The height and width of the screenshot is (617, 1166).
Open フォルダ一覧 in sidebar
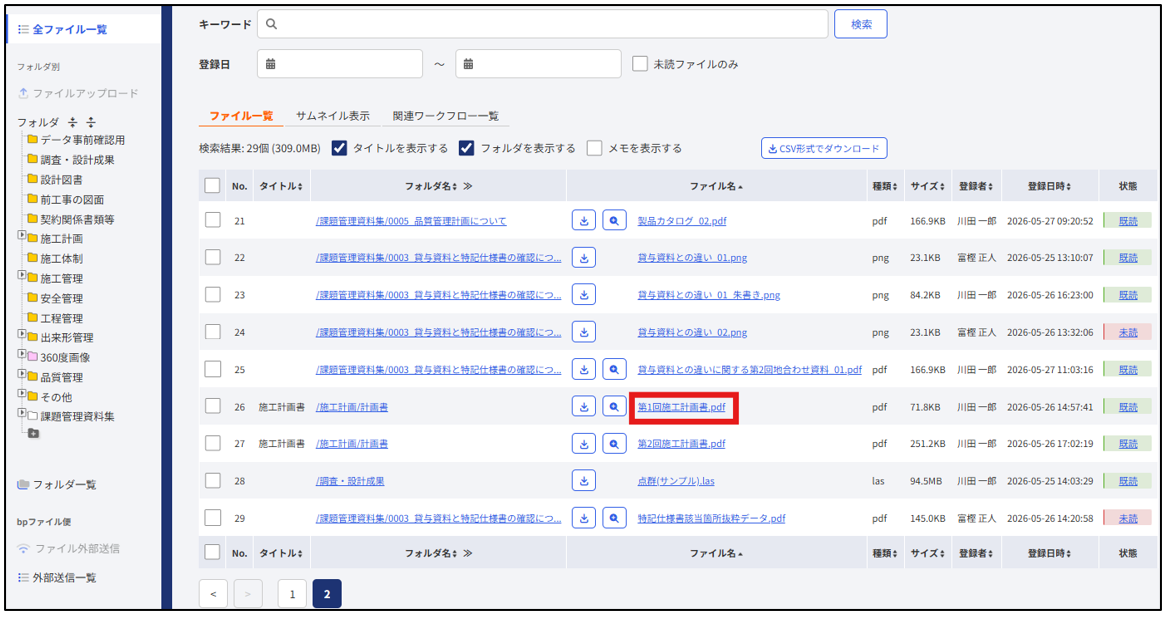point(57,485)
